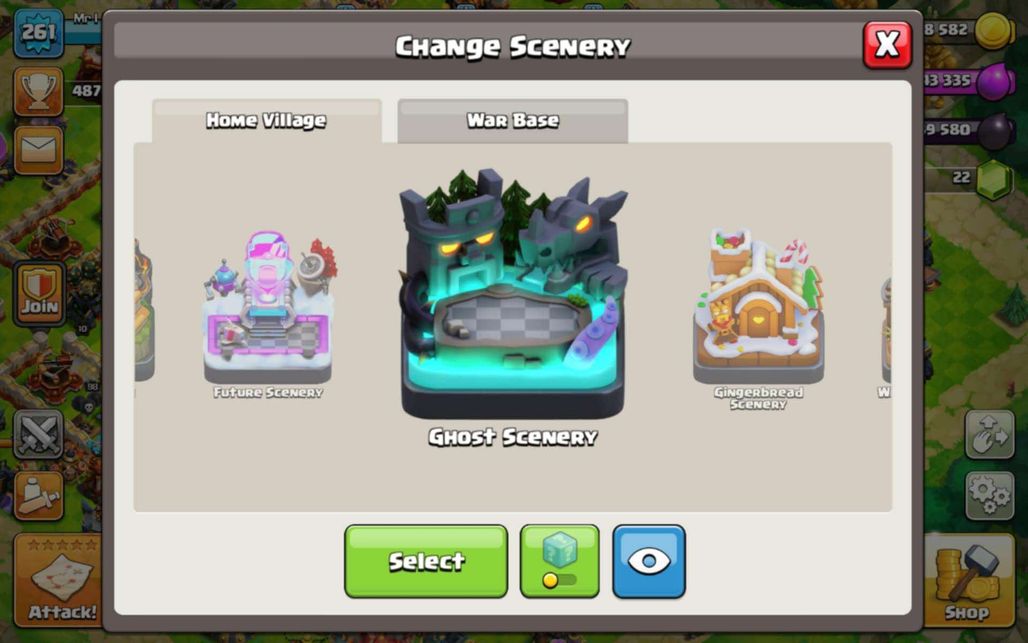Open the mail inbox envelope icon
Image resolution: width=1028 pixels, height=643 pixels.
click(x=38, y=150)
